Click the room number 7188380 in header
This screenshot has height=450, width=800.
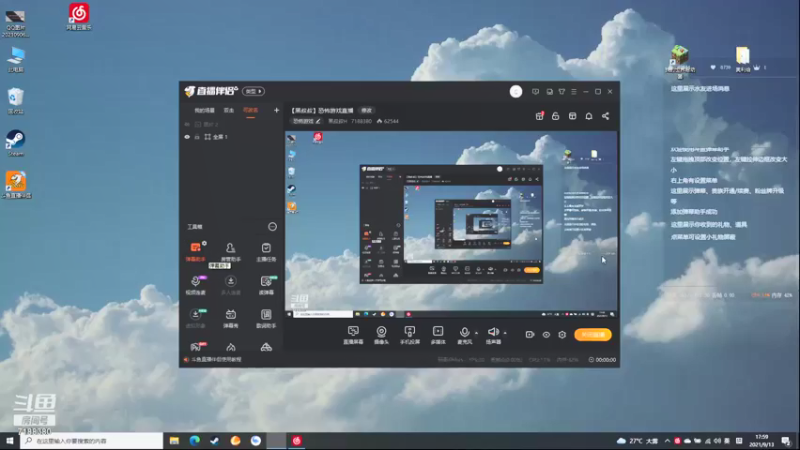(361, 121)
